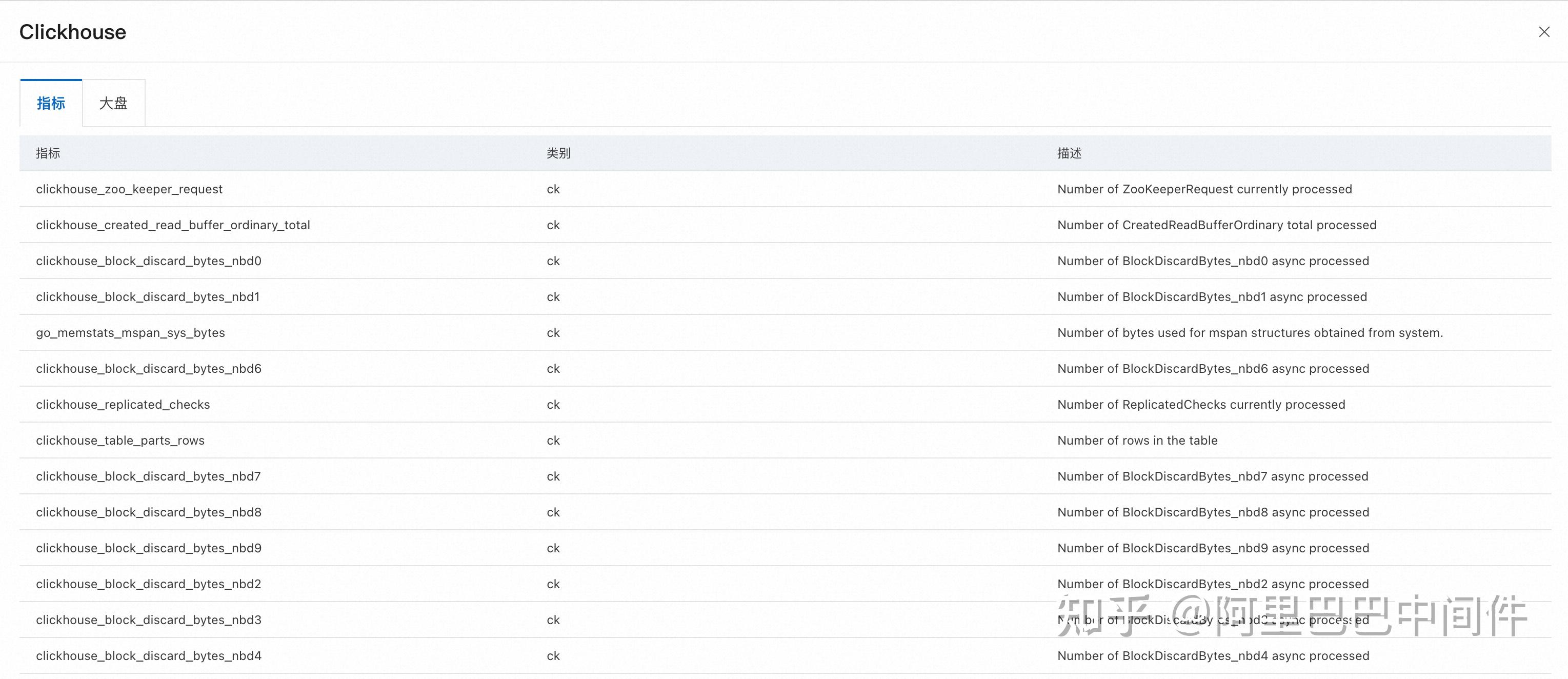Click the 指标 column header
Viewport: 1568px width, 679px height.
48,153
